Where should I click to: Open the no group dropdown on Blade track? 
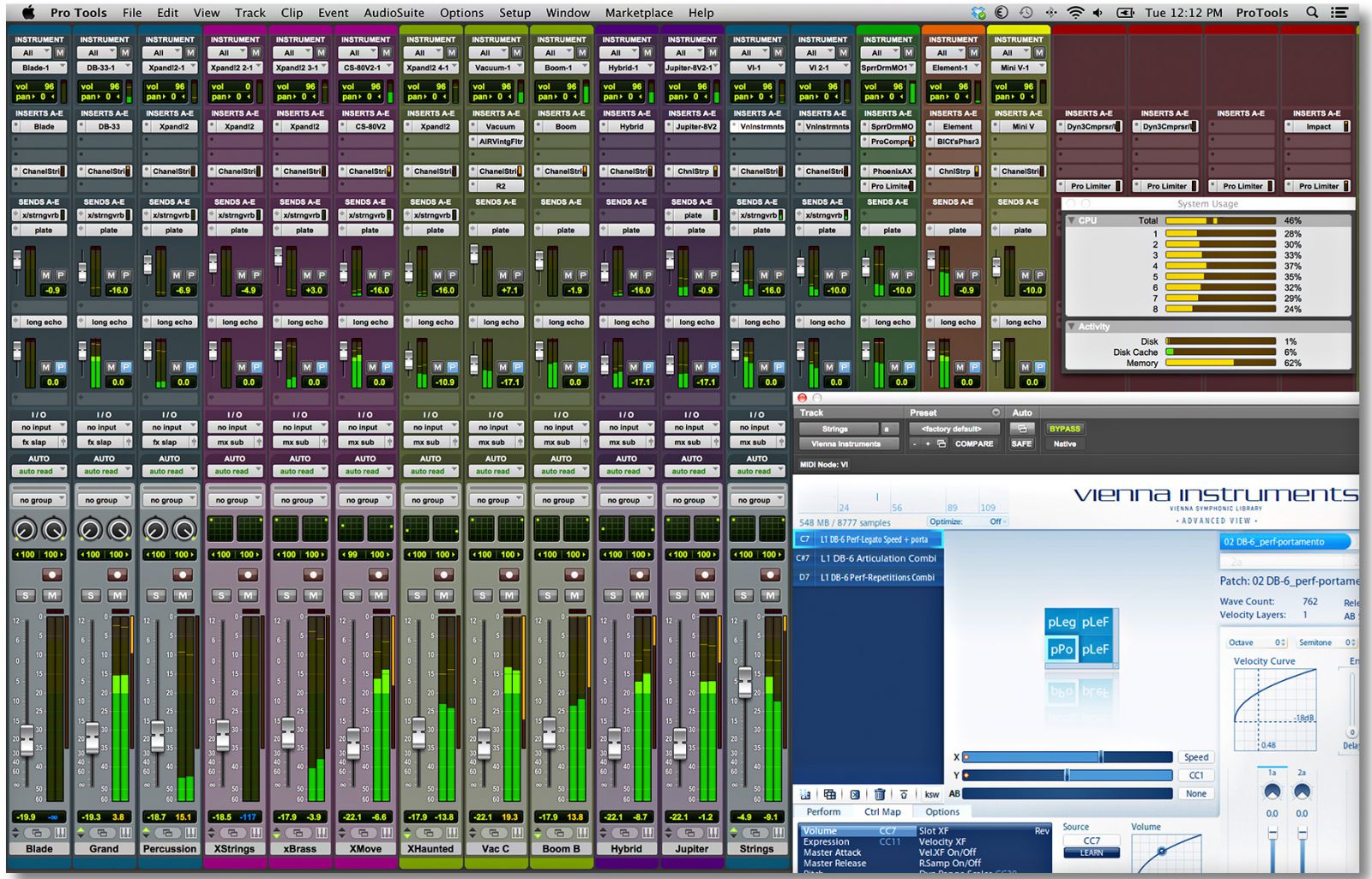39,500
